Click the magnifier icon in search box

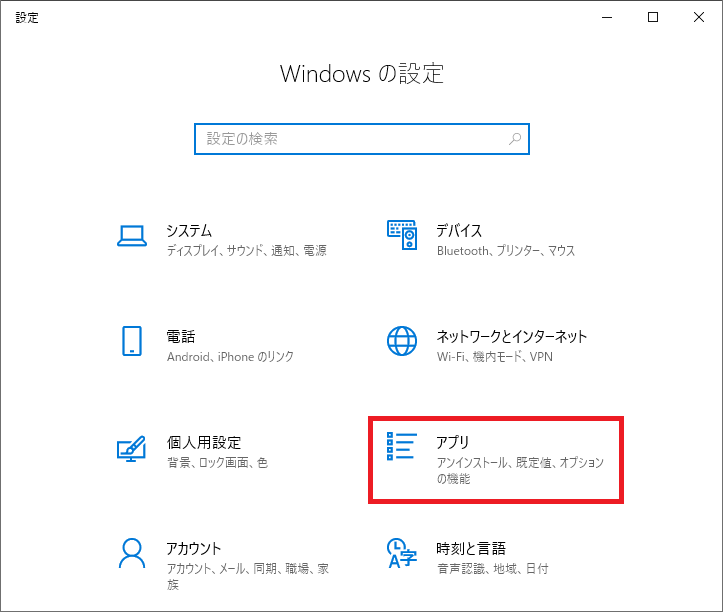[x=515, y=139]
